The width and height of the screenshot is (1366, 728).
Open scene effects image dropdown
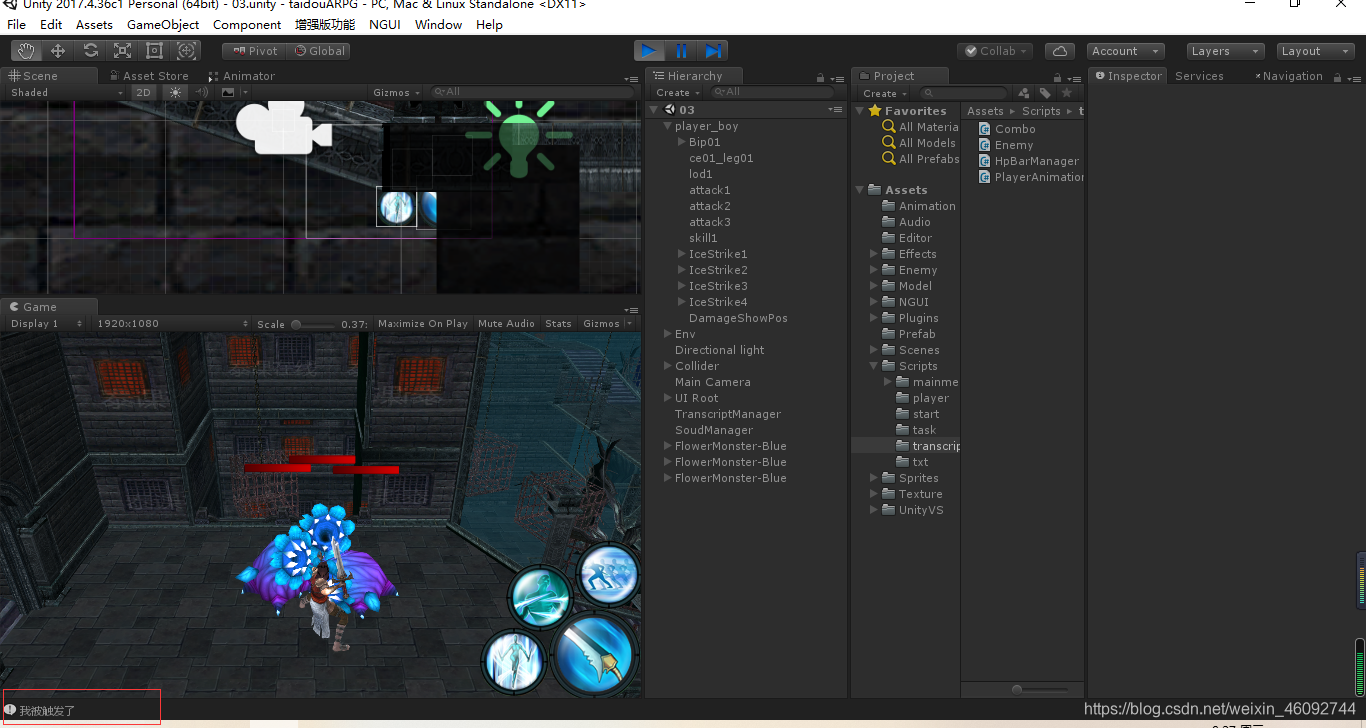click(233, 92)
